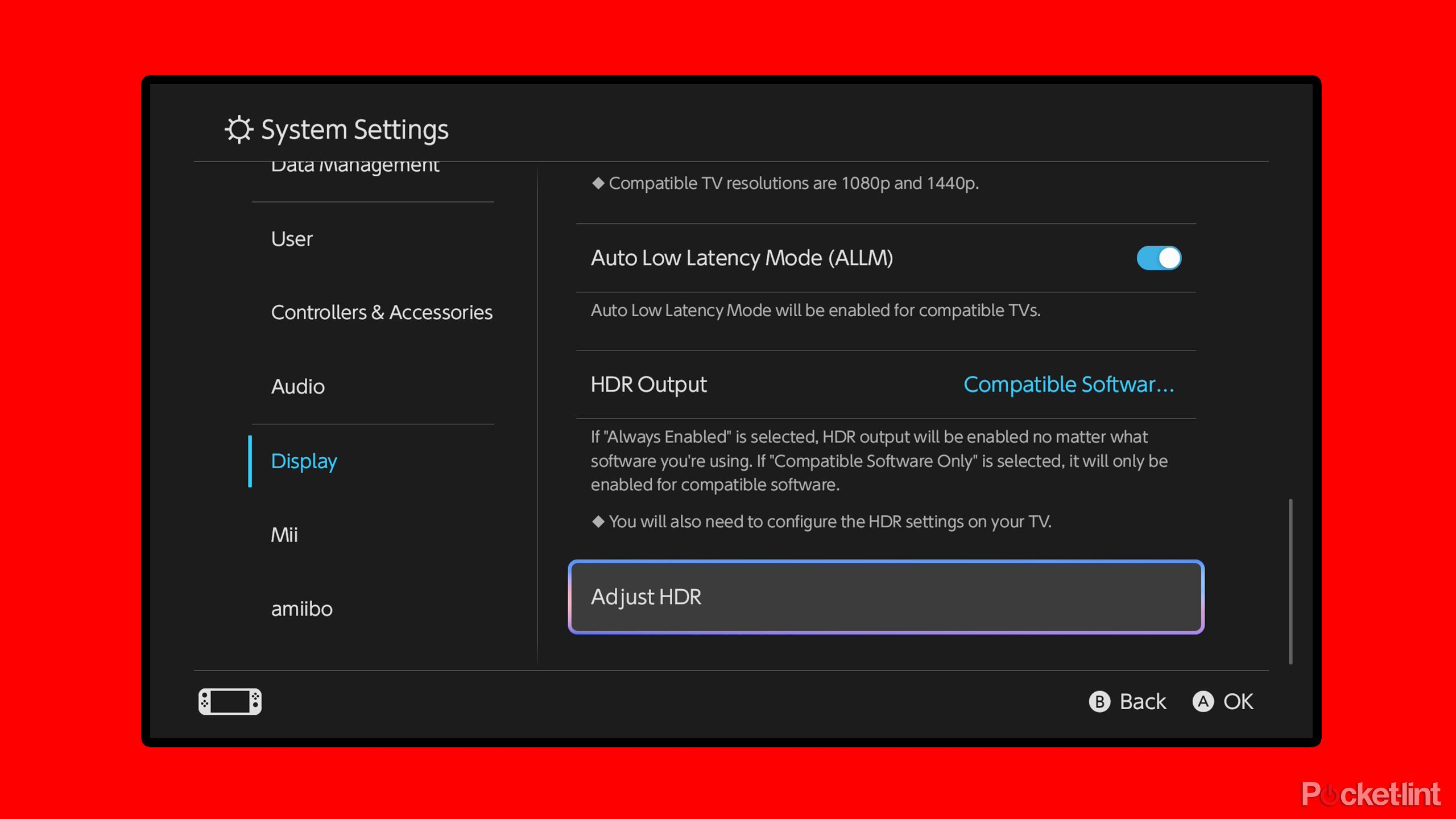Select User in the settings sidebar

292,239
